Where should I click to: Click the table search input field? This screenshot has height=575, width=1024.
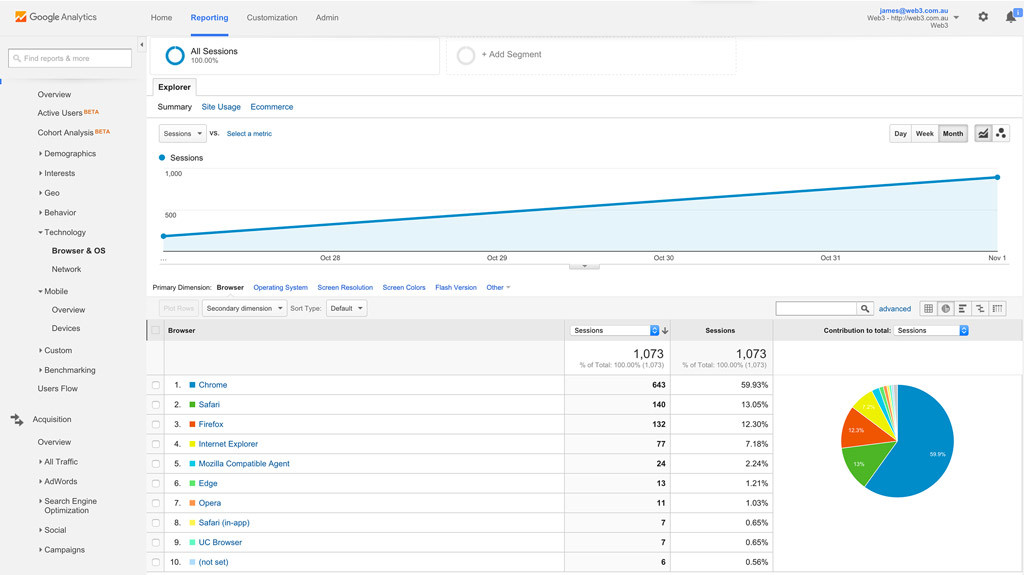[x=816, y=308]
